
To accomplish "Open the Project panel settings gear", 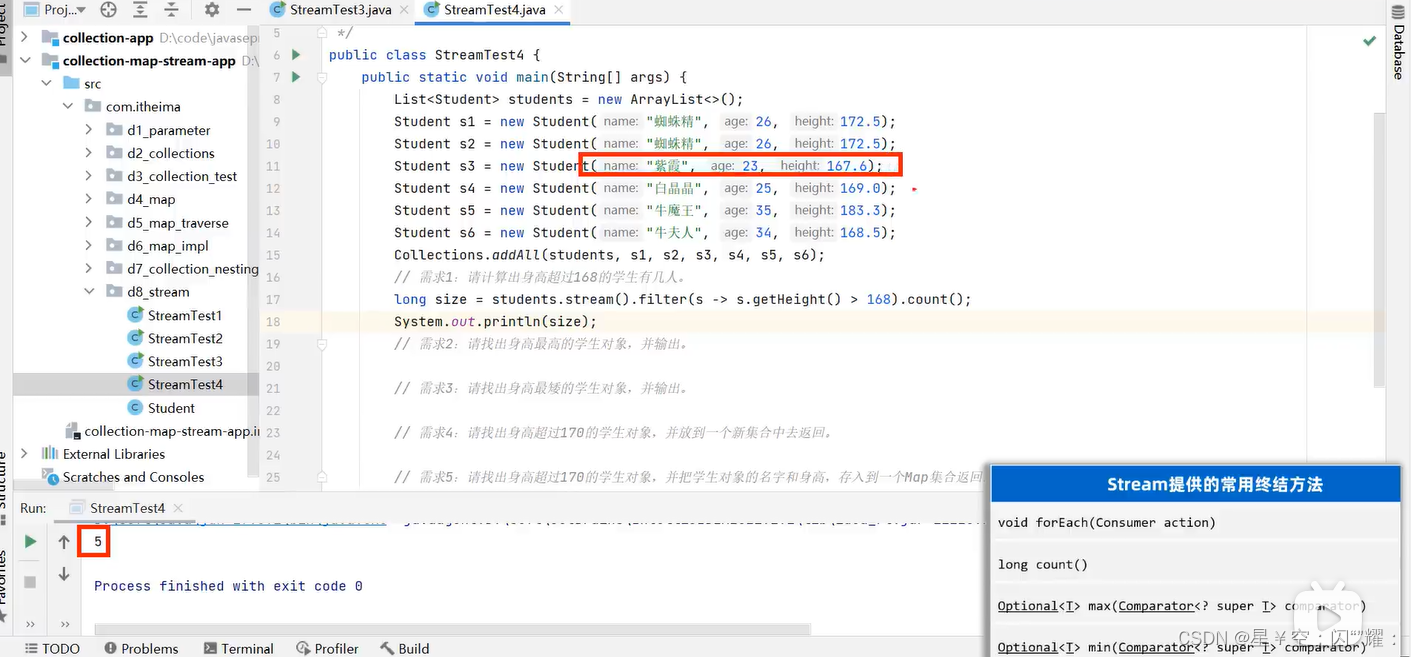I will coord(211,10).
